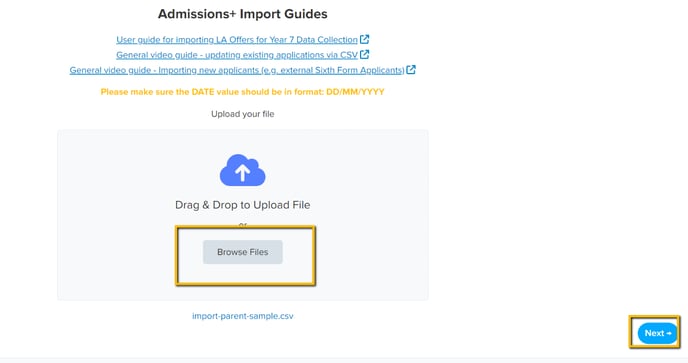
Task: Click the Browse Files button
Action: [x=243, y=252]
